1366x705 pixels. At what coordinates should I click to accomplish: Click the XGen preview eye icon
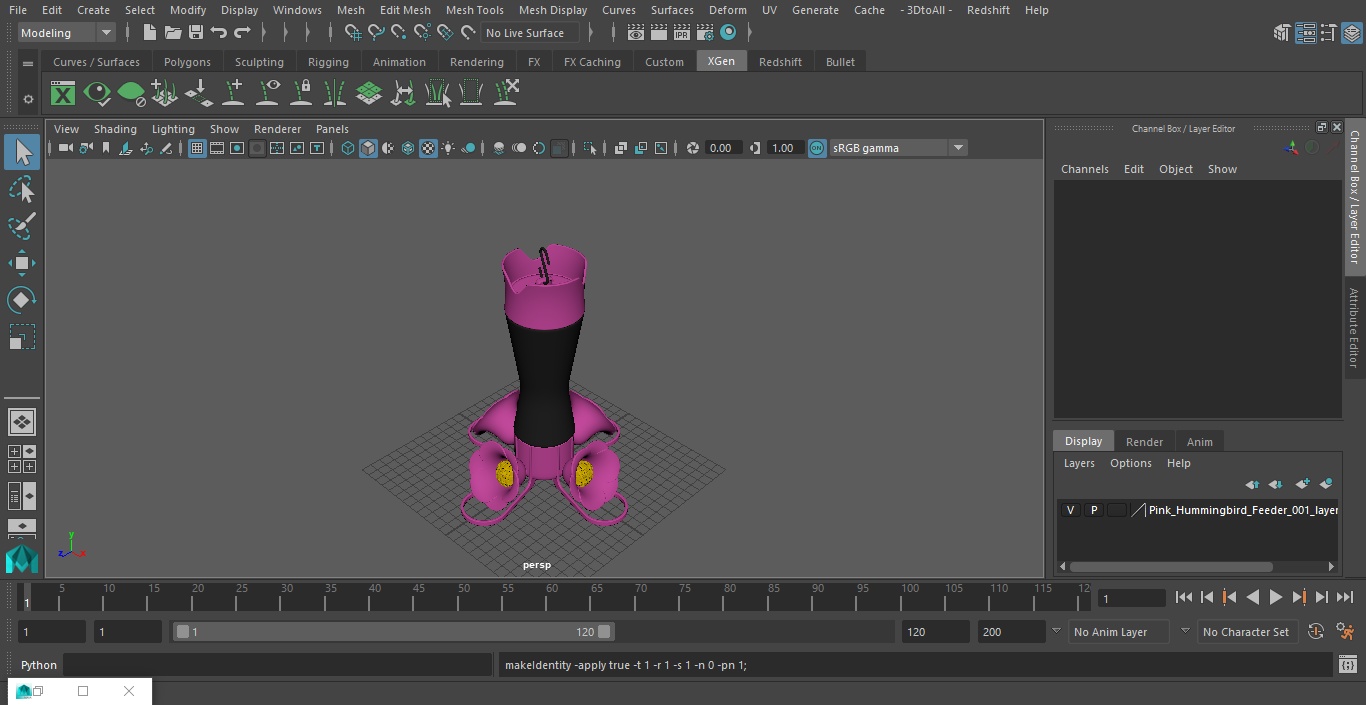pyautogui.click(x=97, y=94)
